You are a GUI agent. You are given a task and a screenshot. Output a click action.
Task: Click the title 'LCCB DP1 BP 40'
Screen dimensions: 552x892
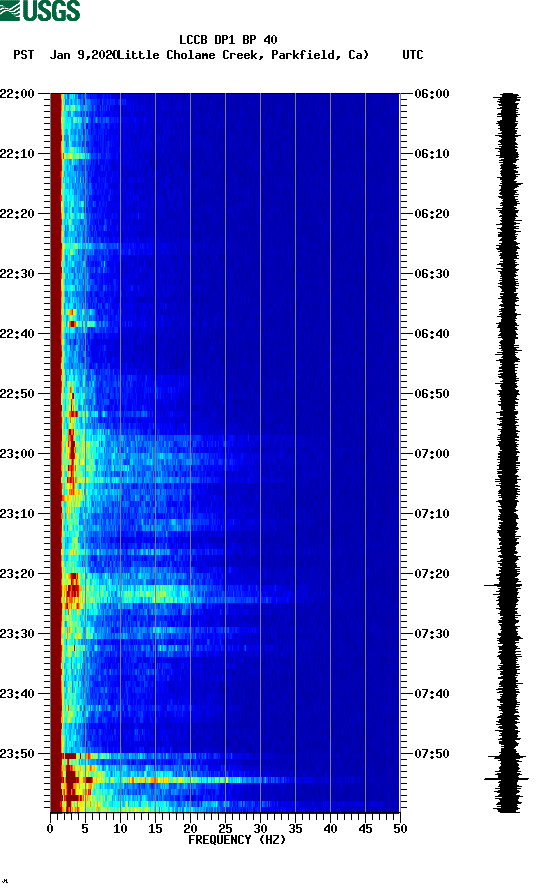pyautogui.click(x=228, y=40)
